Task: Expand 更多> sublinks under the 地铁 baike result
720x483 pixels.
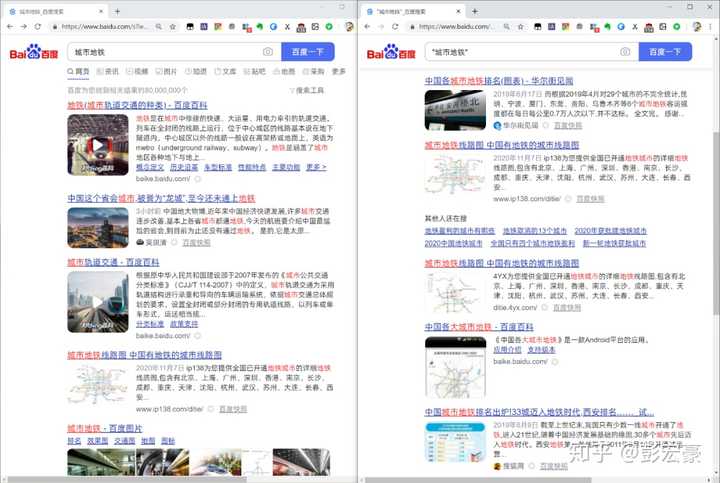Action: 316,167
